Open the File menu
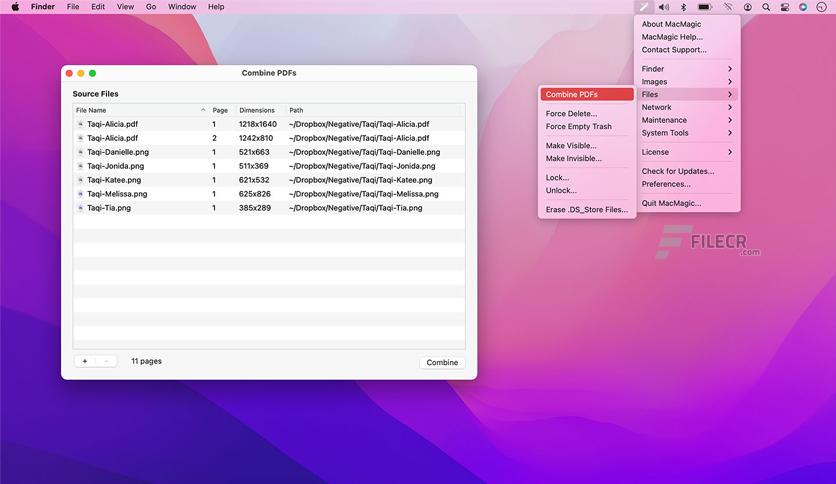Image resolution: width=836 pixels, height=484 pixels. pos(73,7)
